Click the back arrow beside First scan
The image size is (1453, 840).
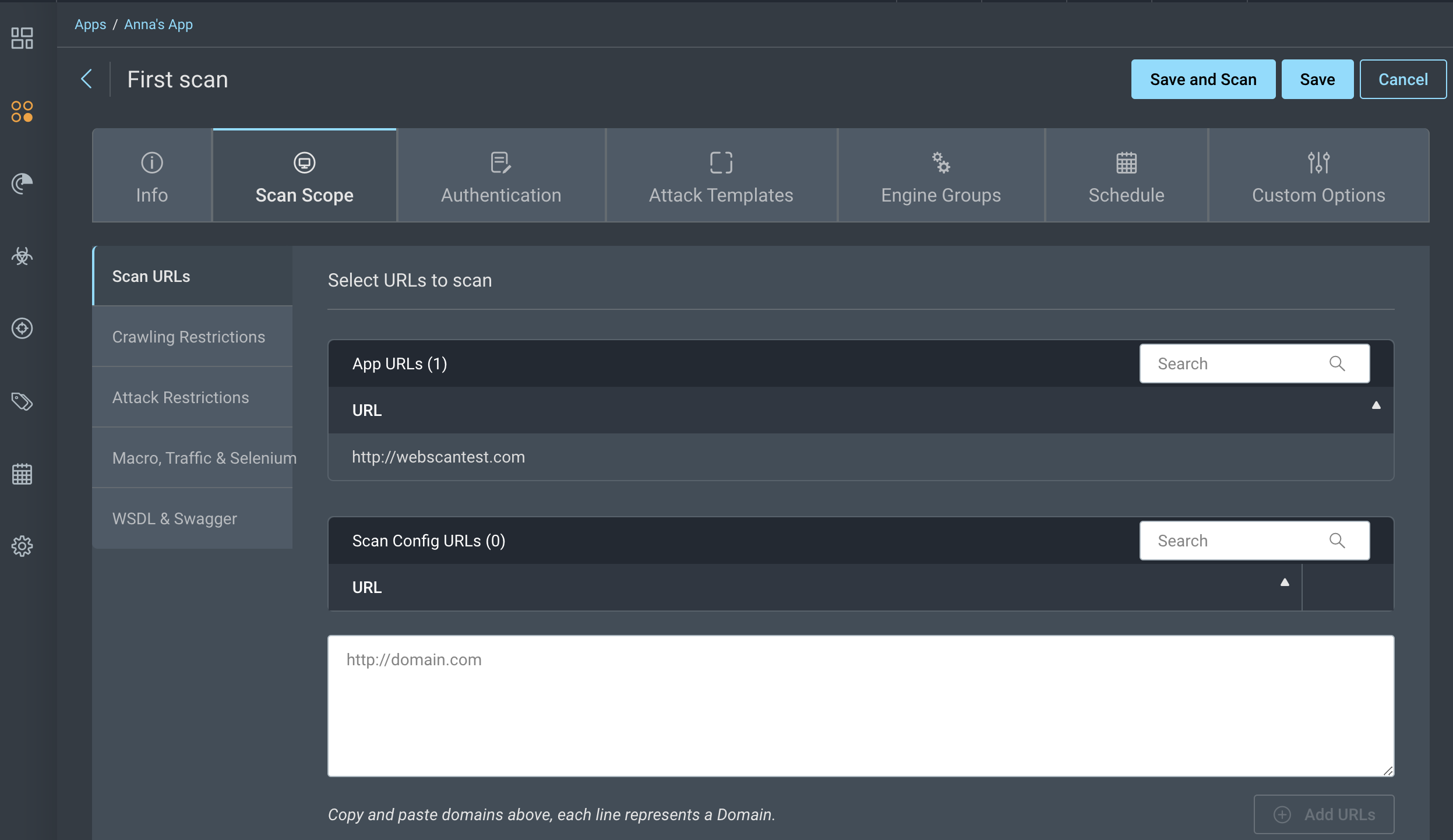point(87,79)
